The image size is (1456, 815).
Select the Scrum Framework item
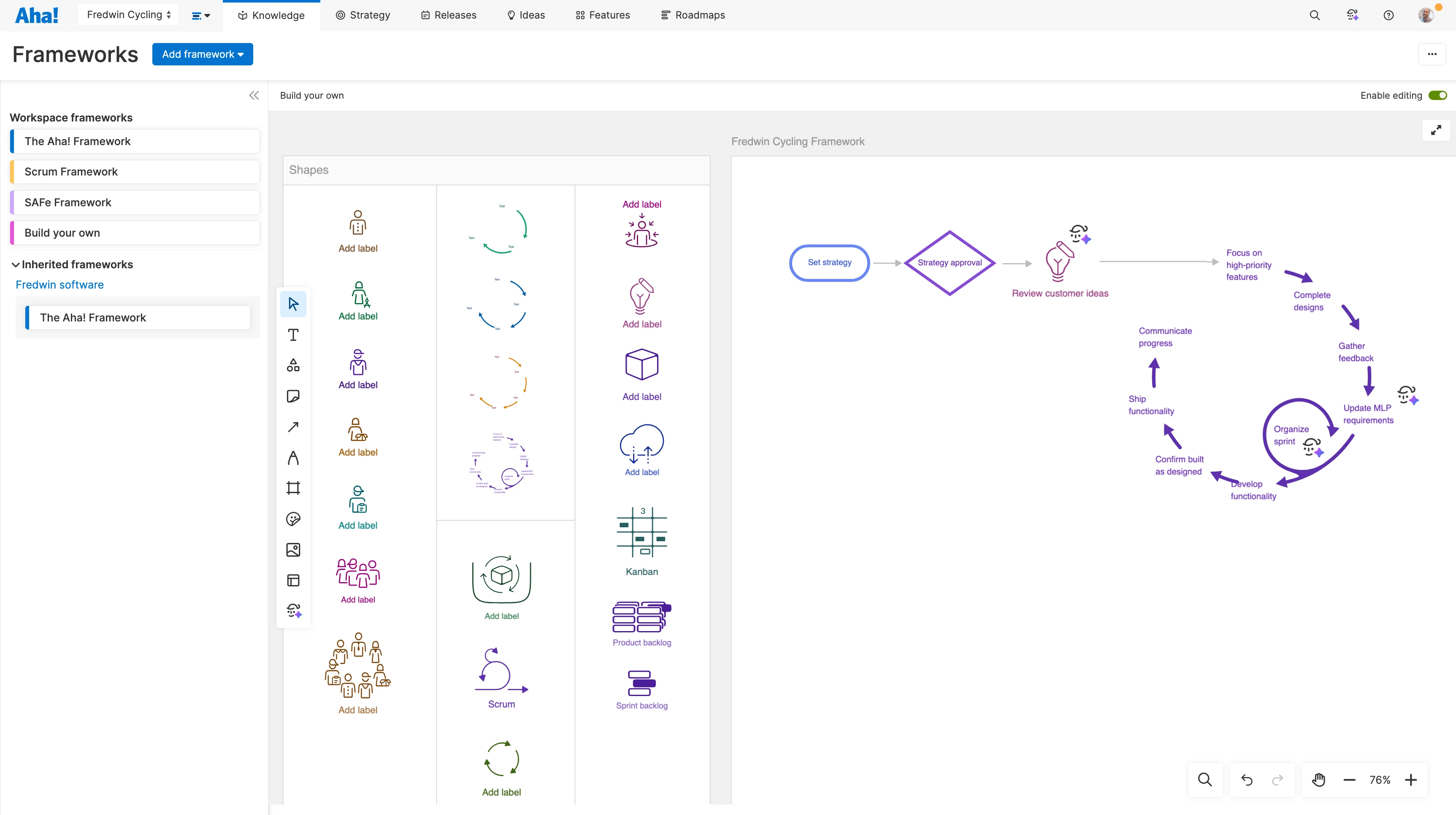pyautogui.click(x=135, y=172)
